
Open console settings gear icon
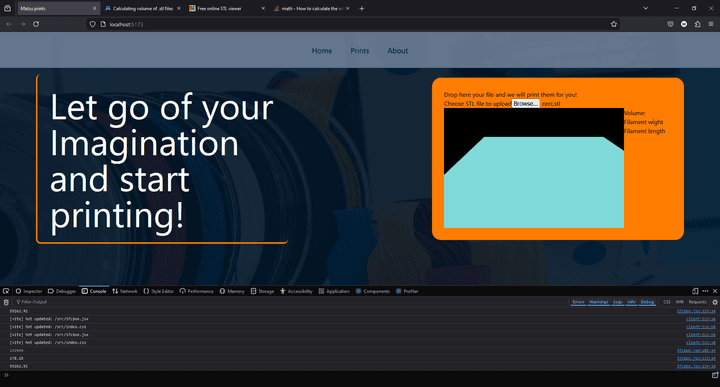[714, 302]
